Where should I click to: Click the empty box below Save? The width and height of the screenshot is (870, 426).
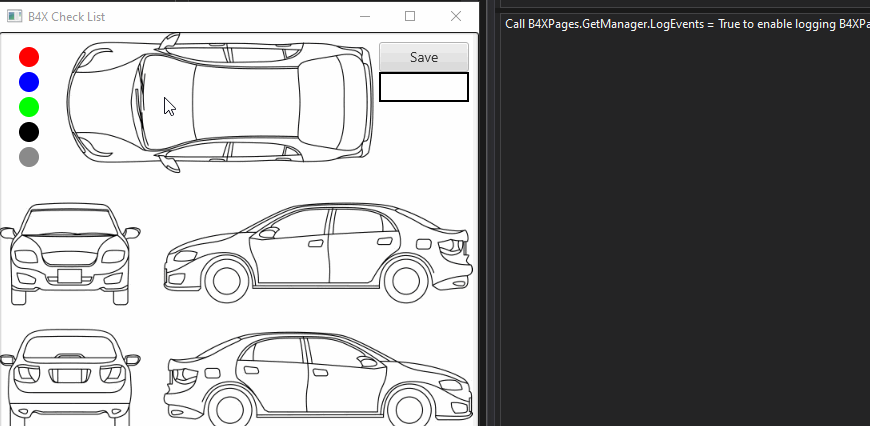tap(424, 87)
